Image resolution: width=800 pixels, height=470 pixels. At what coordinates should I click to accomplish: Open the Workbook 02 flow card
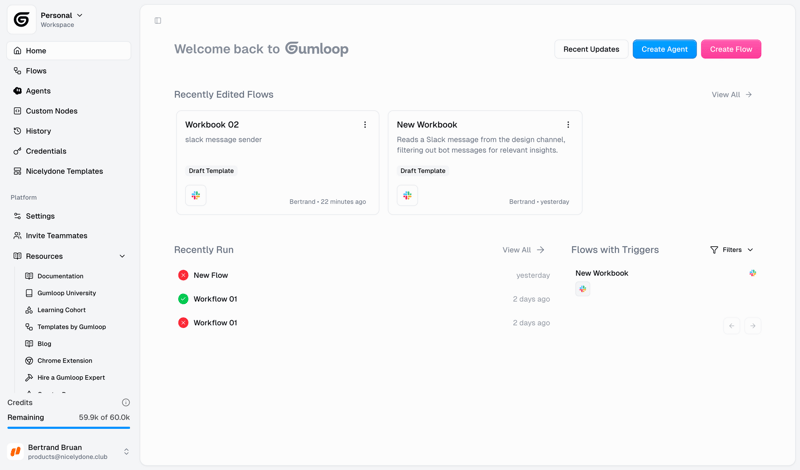tap(278, 162)
